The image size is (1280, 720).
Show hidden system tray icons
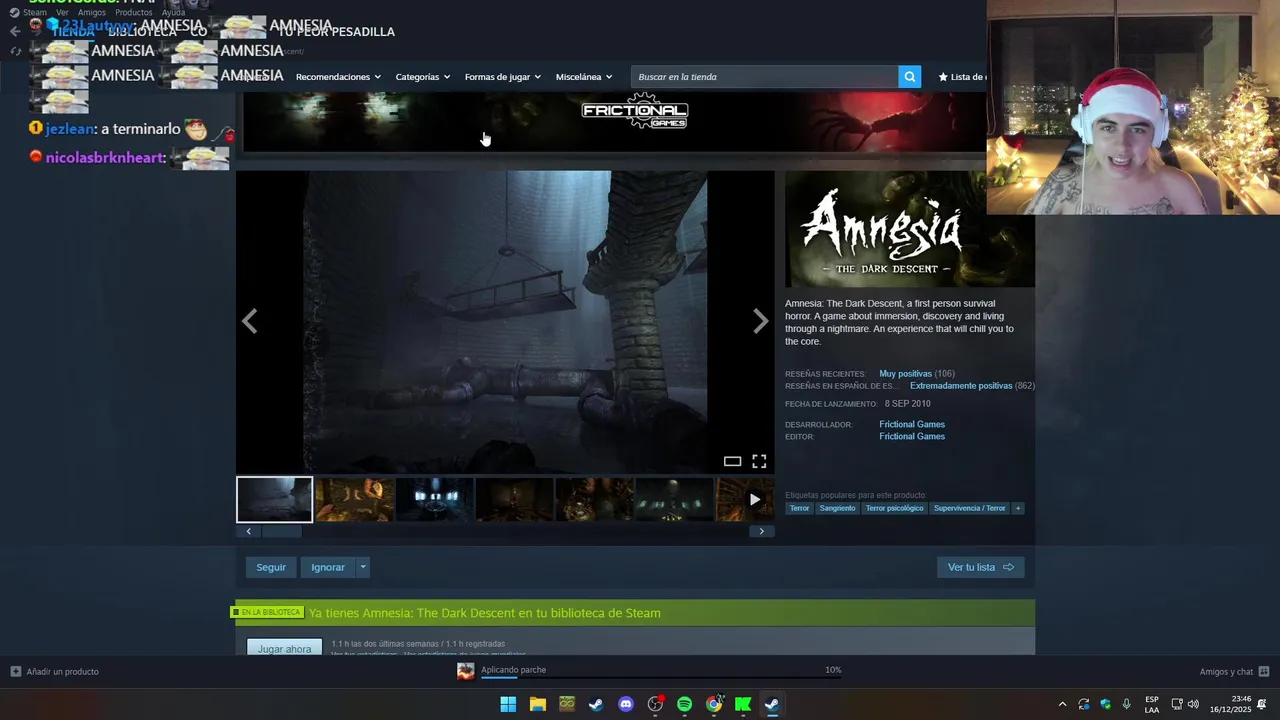(1062, 704)
